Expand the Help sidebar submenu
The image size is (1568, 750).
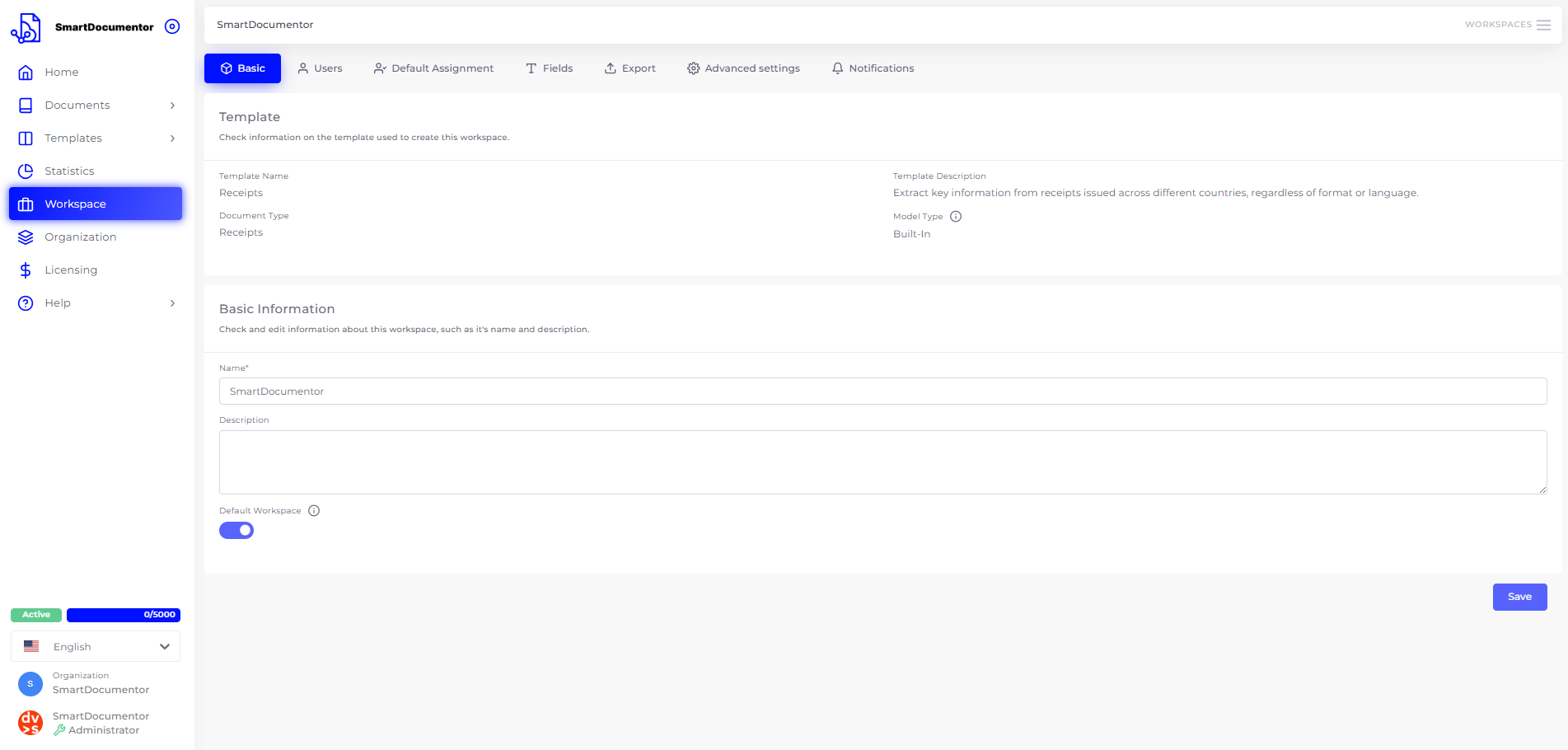pos(172,303)
